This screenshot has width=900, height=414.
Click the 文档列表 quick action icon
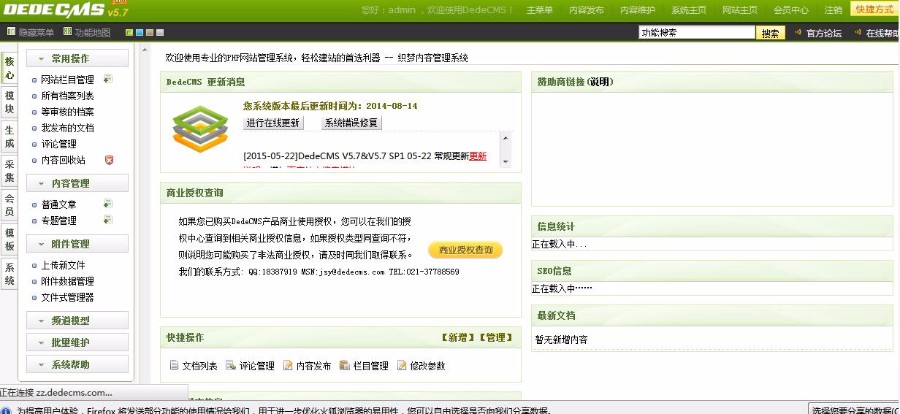(174, 365)
